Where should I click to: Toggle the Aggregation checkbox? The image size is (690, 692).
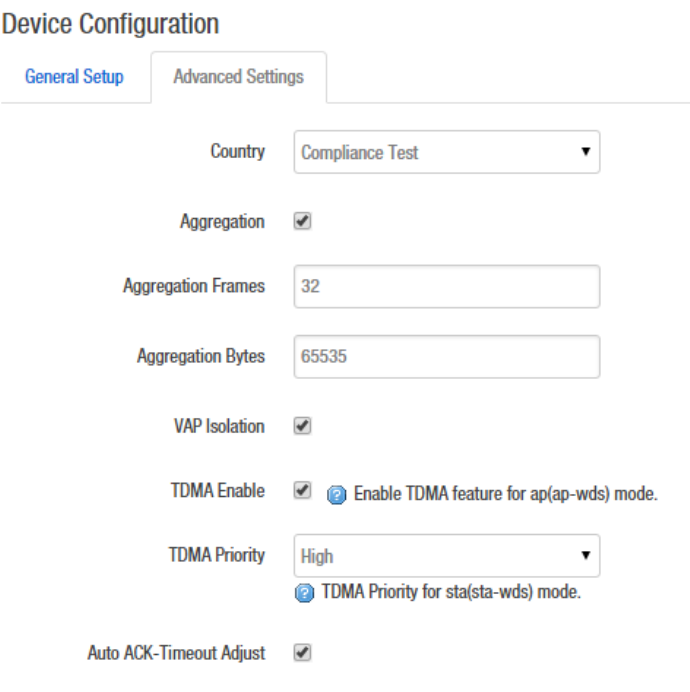click(x=302, y=223)
